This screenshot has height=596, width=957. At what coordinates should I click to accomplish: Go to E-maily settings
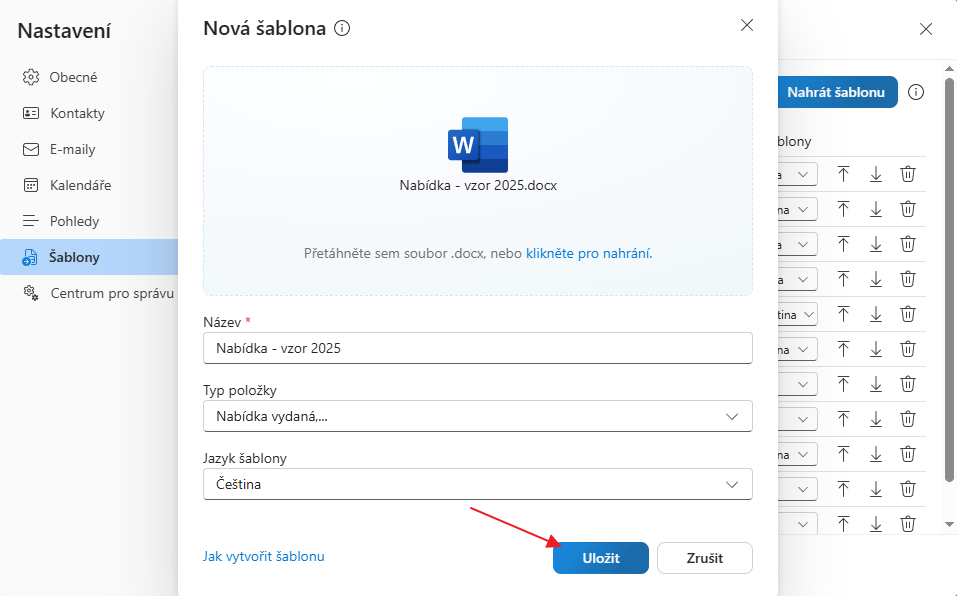point(72,149)
